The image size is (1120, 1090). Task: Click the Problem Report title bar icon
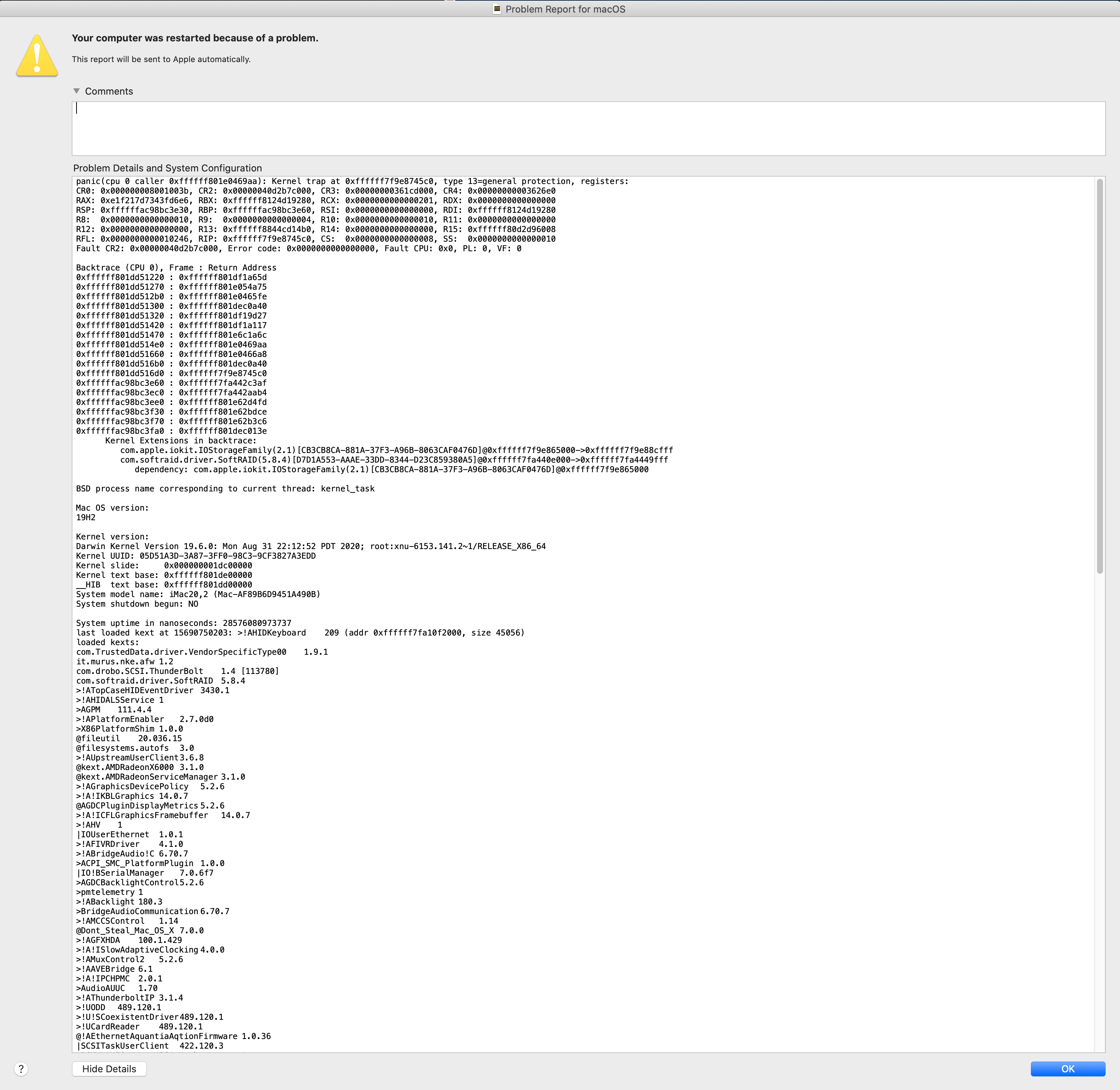pos(497,9)
